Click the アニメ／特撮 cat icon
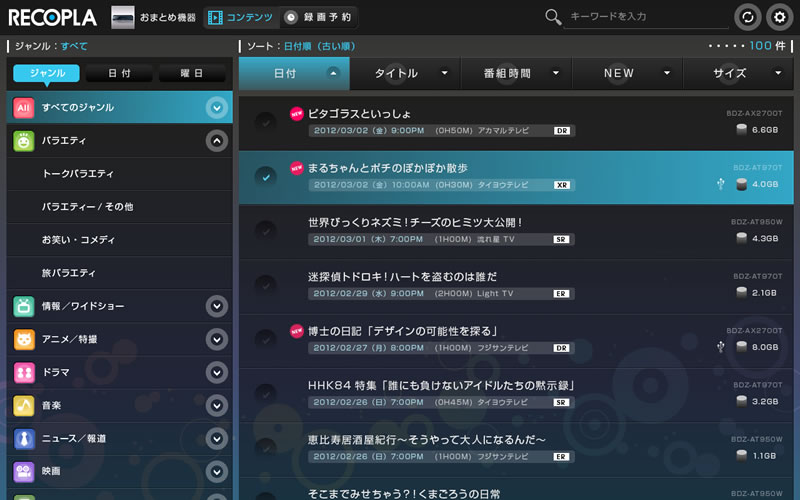800x500 pixels. coord(23,339)
